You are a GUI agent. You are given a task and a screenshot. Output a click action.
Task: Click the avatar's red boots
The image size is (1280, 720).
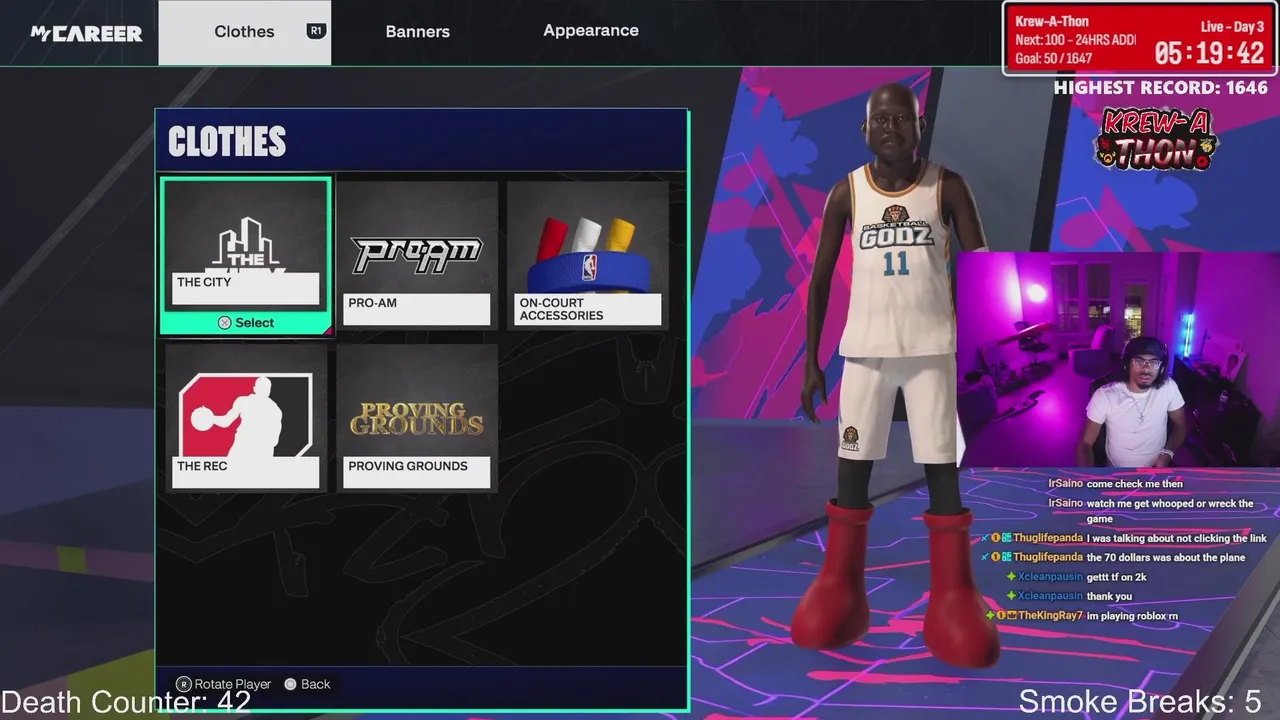tap(895, 585)
